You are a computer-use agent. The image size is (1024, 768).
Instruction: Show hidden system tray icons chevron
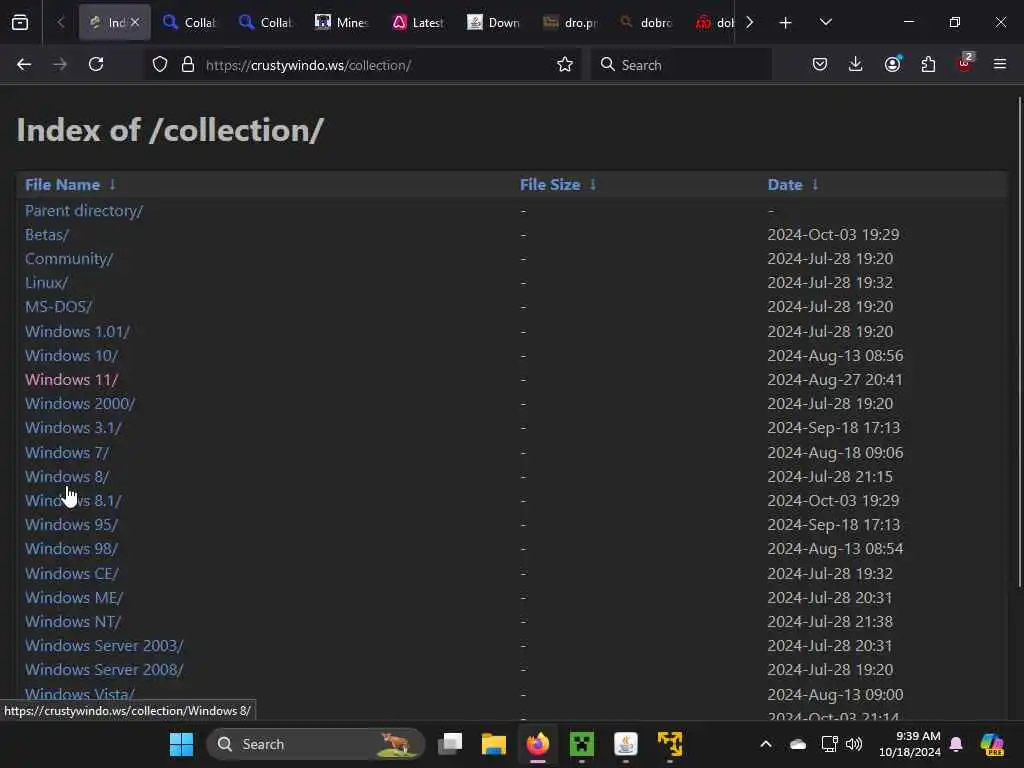766,744
